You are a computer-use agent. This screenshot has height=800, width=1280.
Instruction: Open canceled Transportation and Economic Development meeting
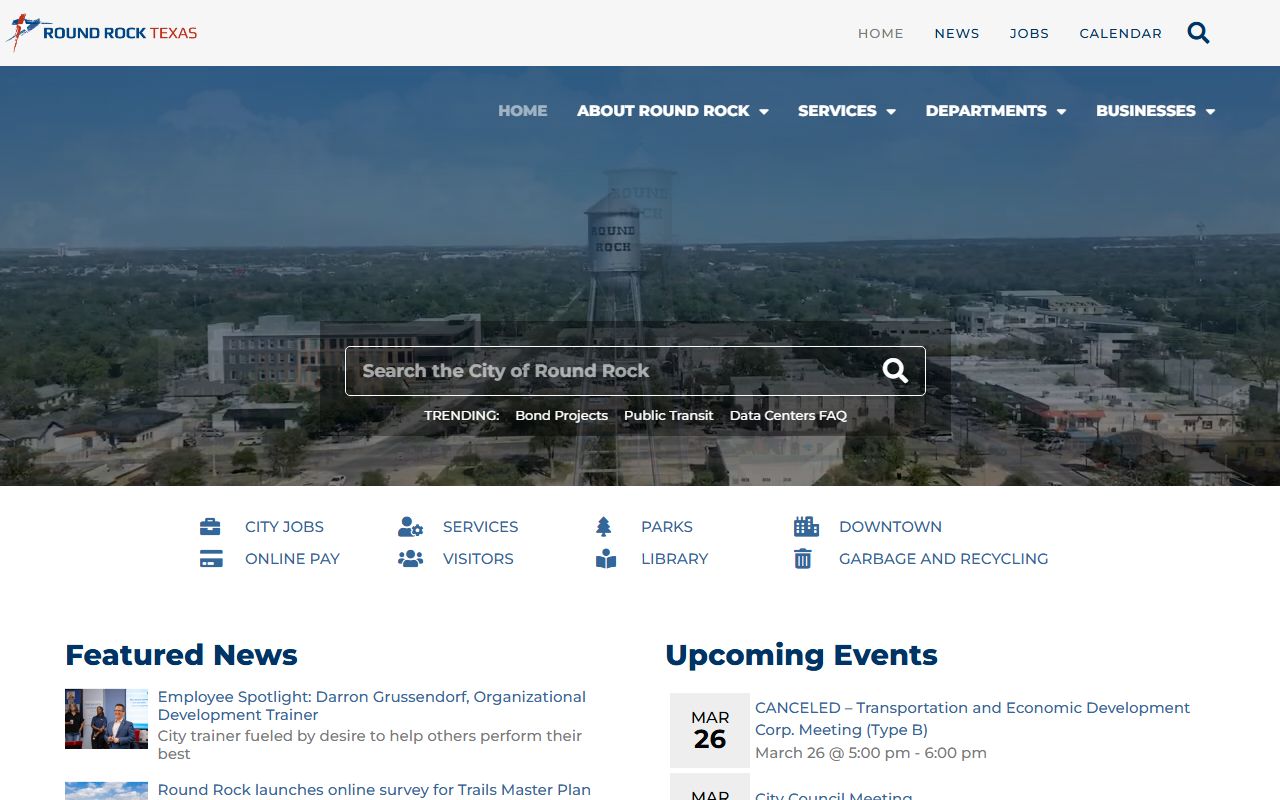tap(972, 719)
